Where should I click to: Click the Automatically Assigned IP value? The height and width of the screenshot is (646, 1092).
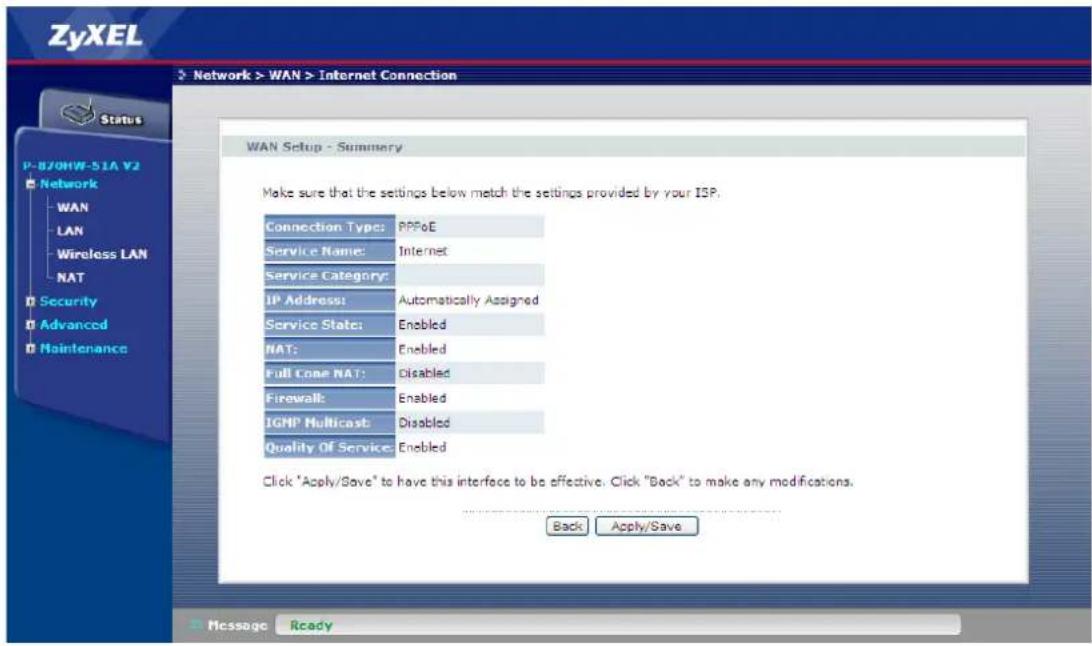pyautogui.click(x=468, y=300)
